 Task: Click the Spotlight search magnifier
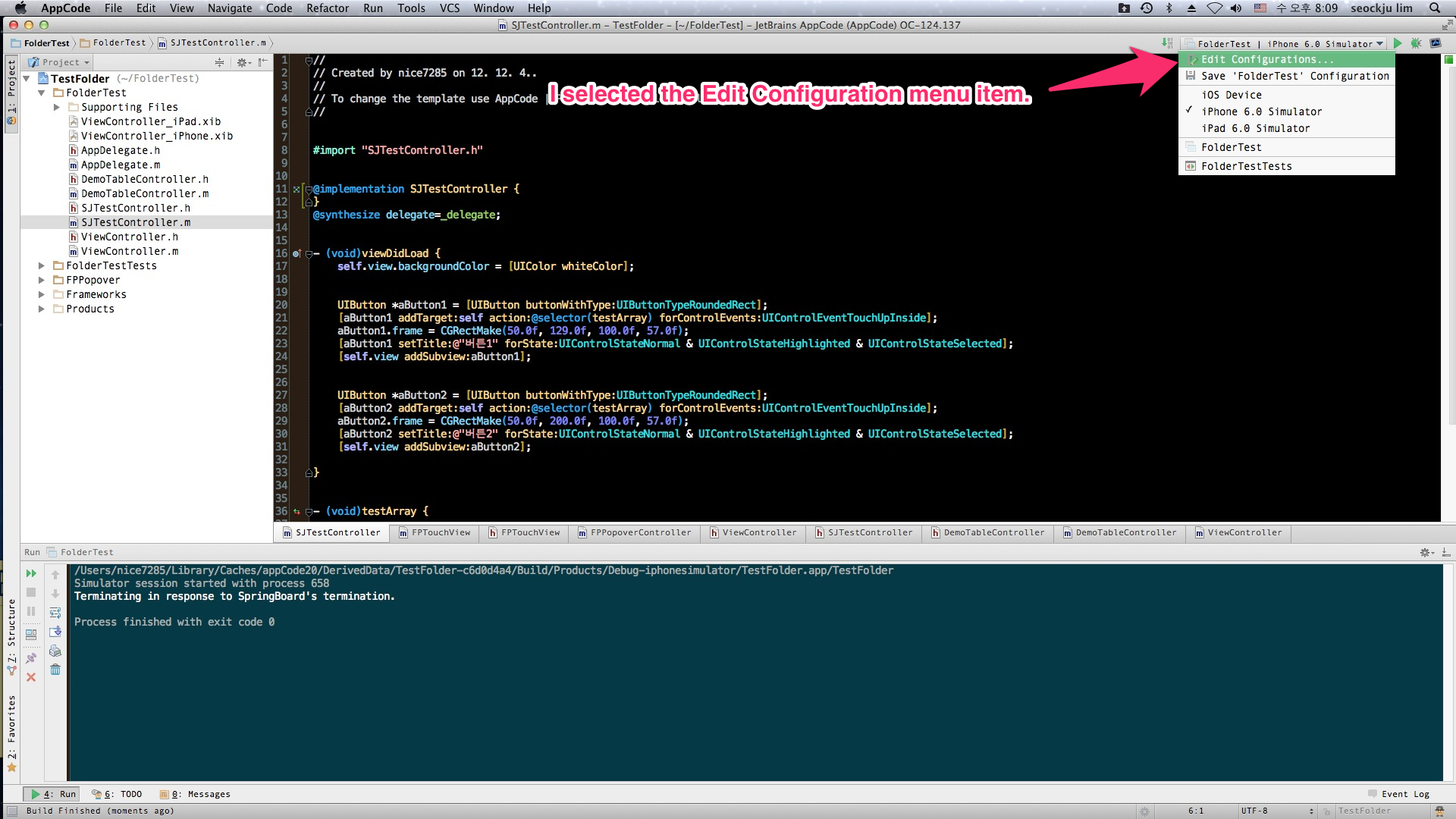coord(1435,8)
